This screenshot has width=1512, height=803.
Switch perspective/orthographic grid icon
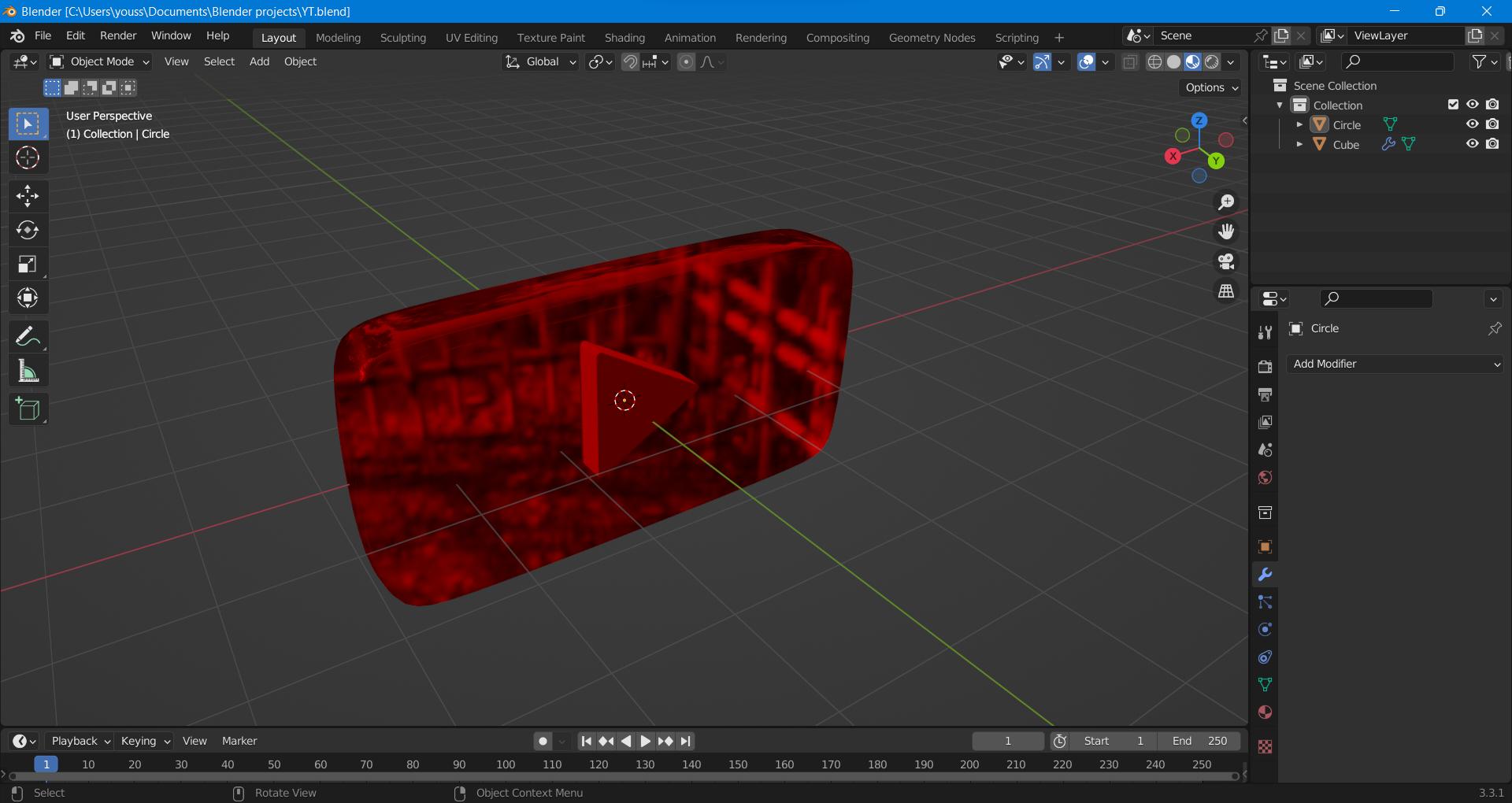[1226, 291]
